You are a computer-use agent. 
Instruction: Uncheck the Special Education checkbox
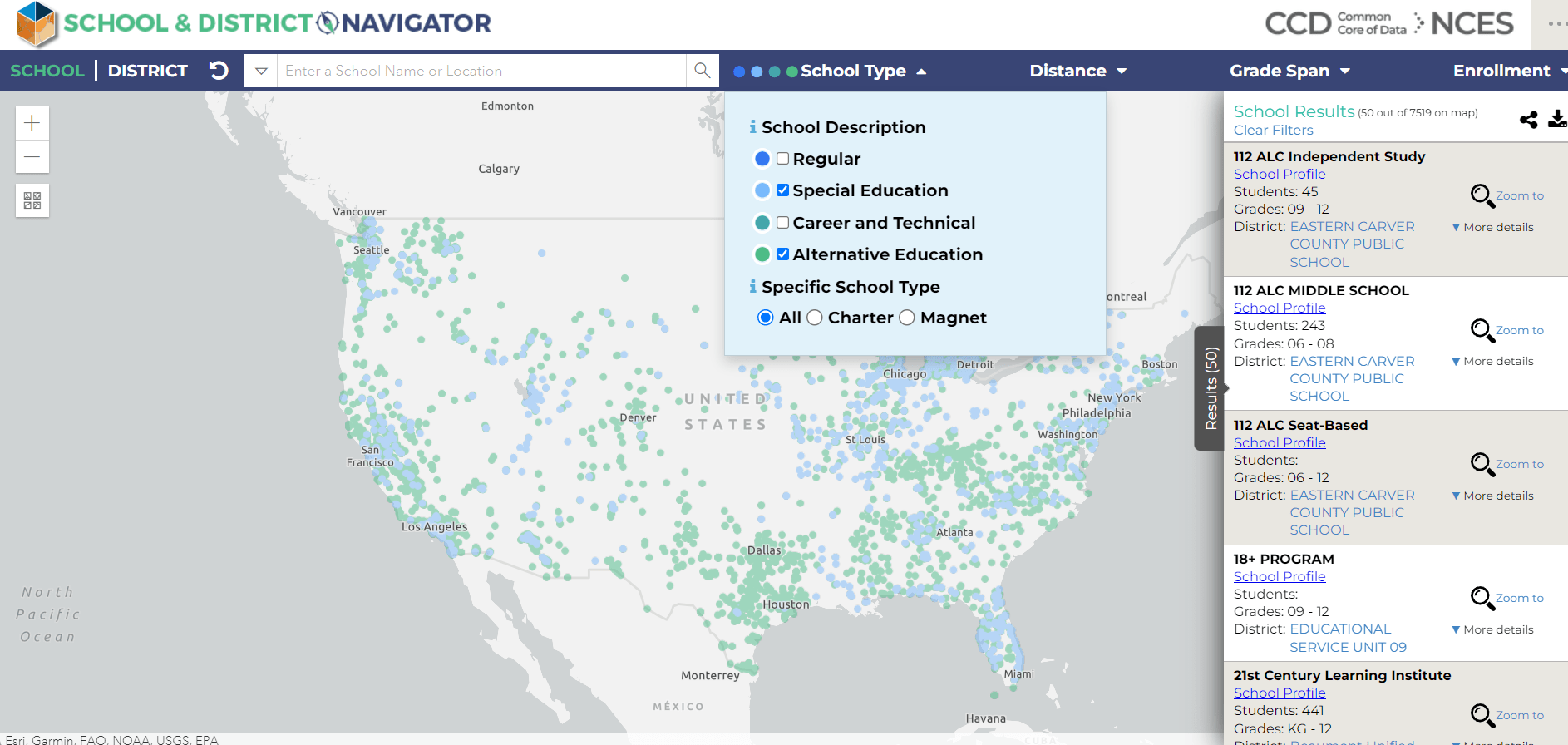click(782, 190)
